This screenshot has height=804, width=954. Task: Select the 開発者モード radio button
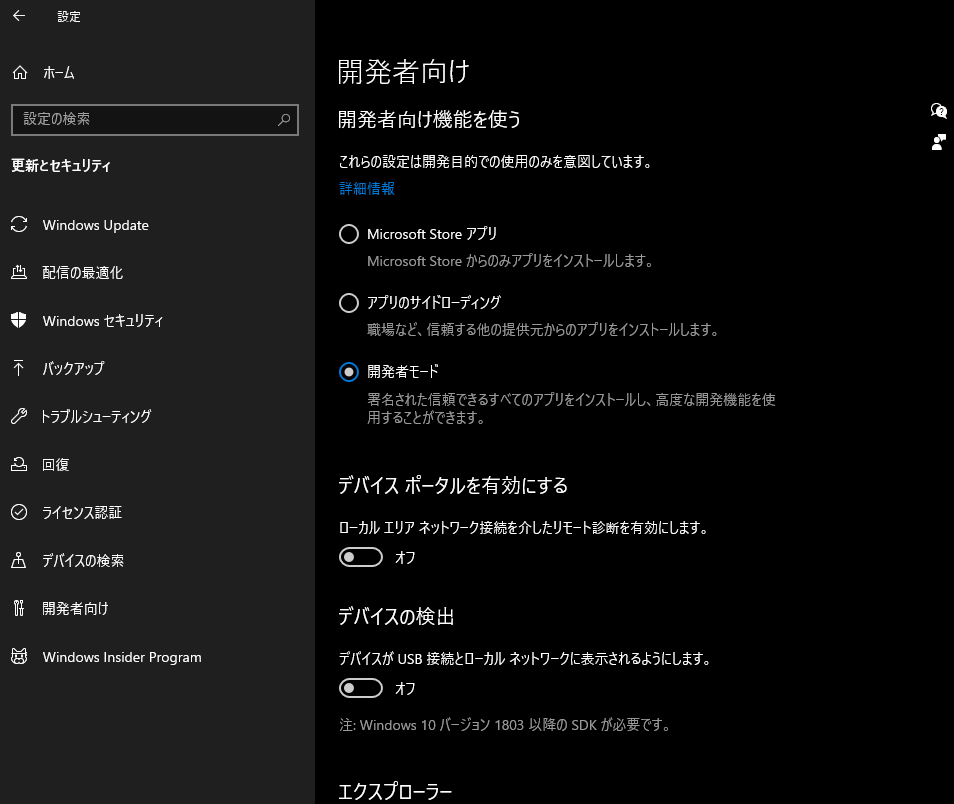349,372
